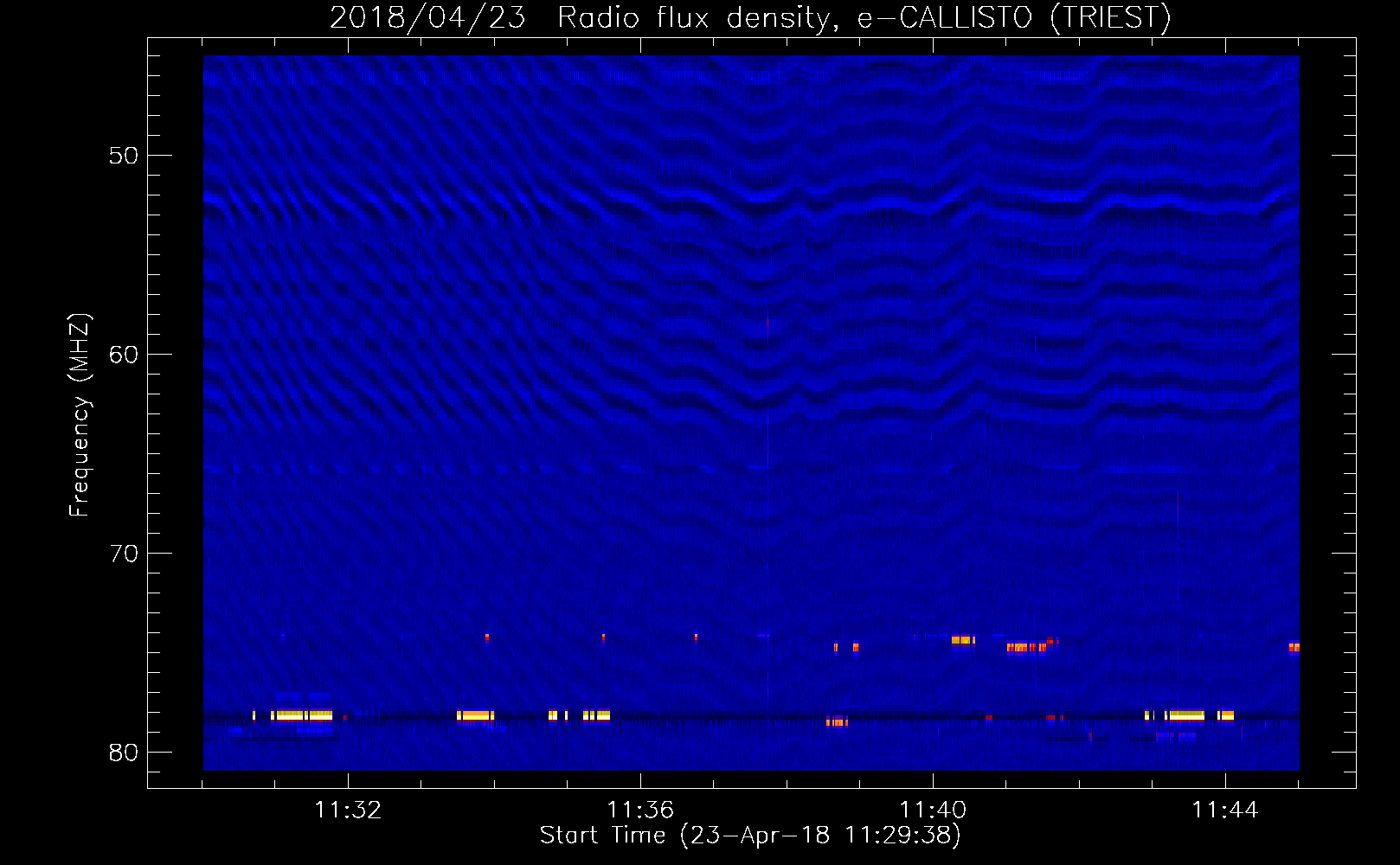The height and width of the screenshot is (865, 1400).
Task: Select the y-axis label "Frequency (MHZ)"
Action: tap(80, 415)
